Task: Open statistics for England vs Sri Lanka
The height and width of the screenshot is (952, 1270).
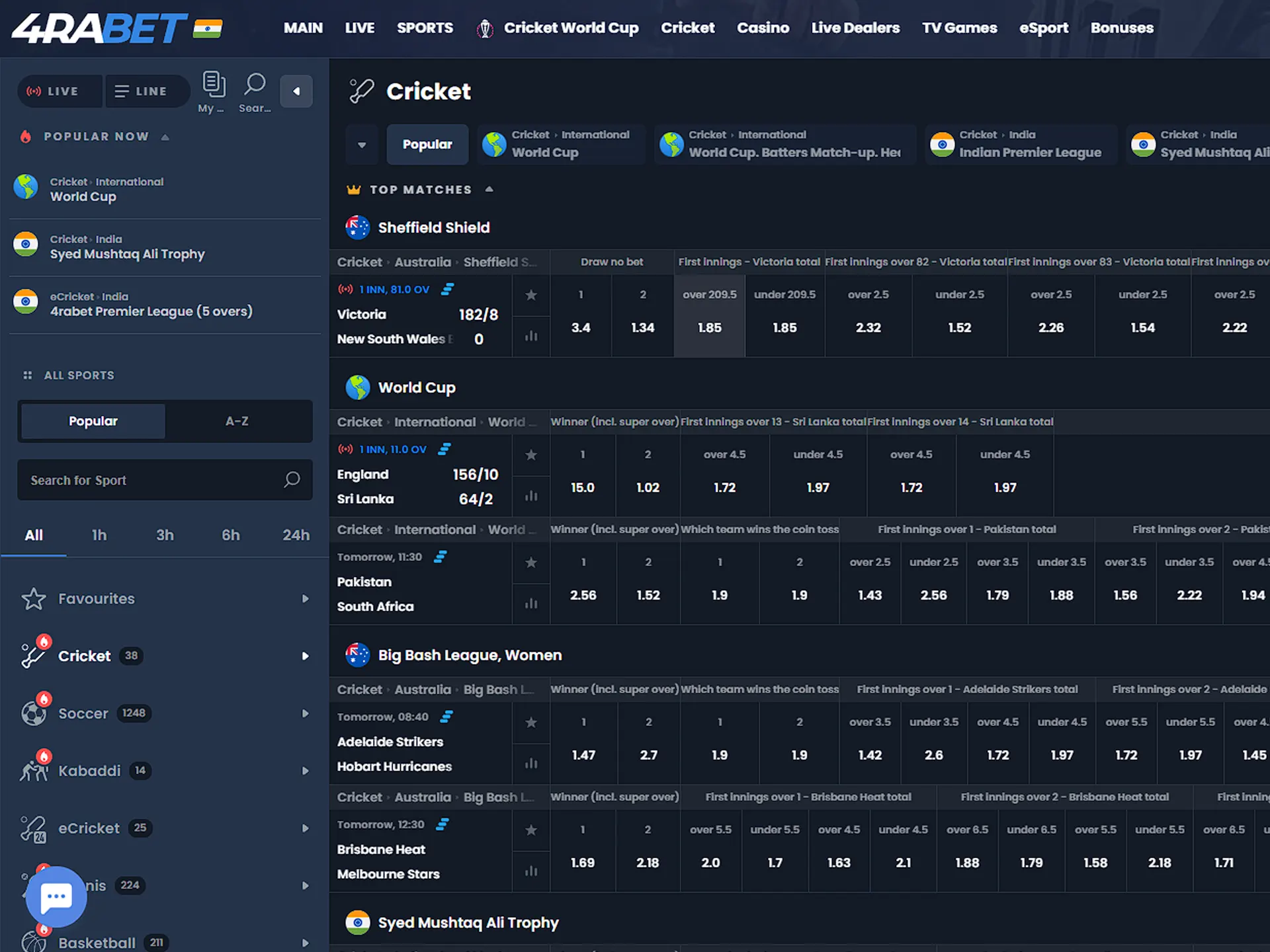Action: click(531, 496)
